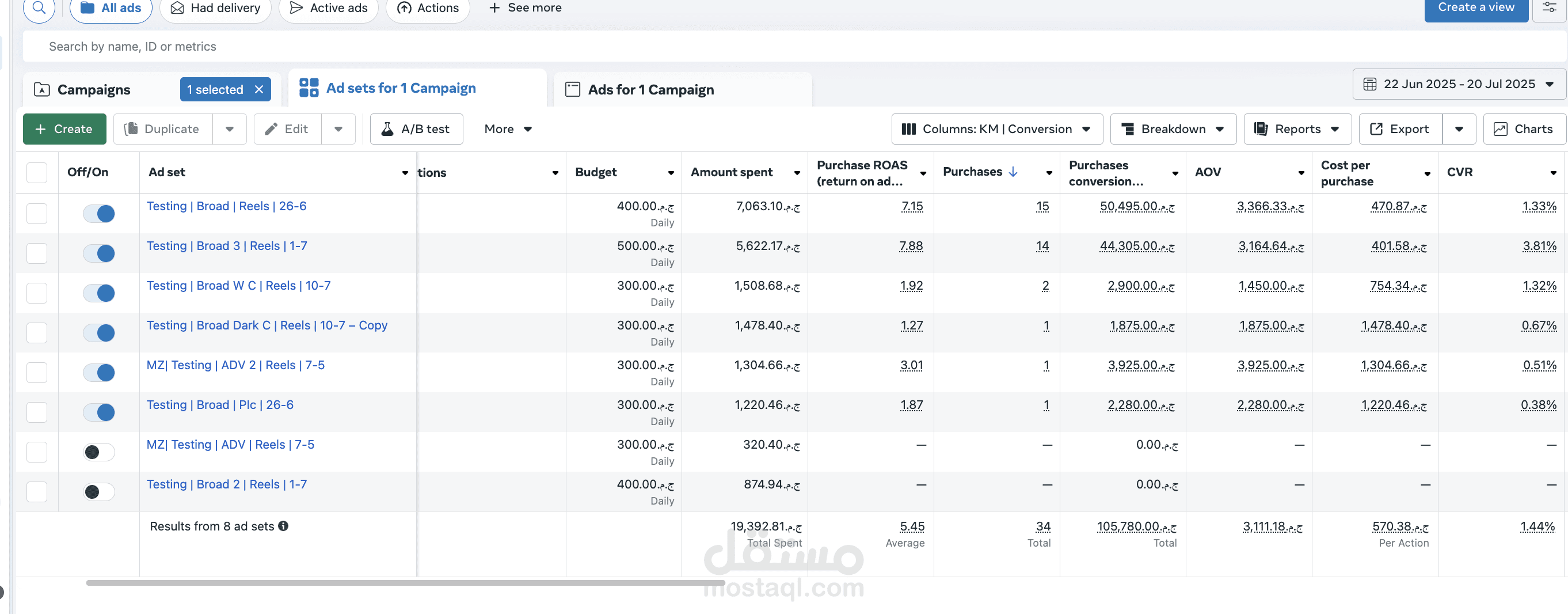
Task: Open the Breakdown dropdown
Action: point(1173,129)
